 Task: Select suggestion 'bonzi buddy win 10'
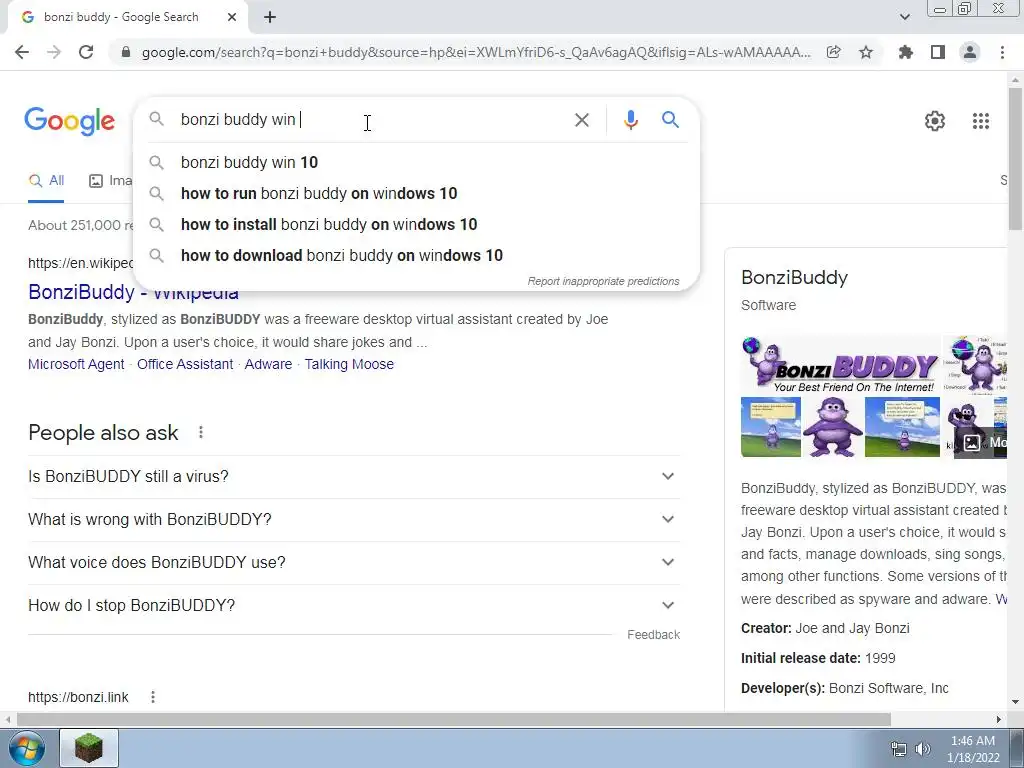pyautogui.click(x=416, y=163)
